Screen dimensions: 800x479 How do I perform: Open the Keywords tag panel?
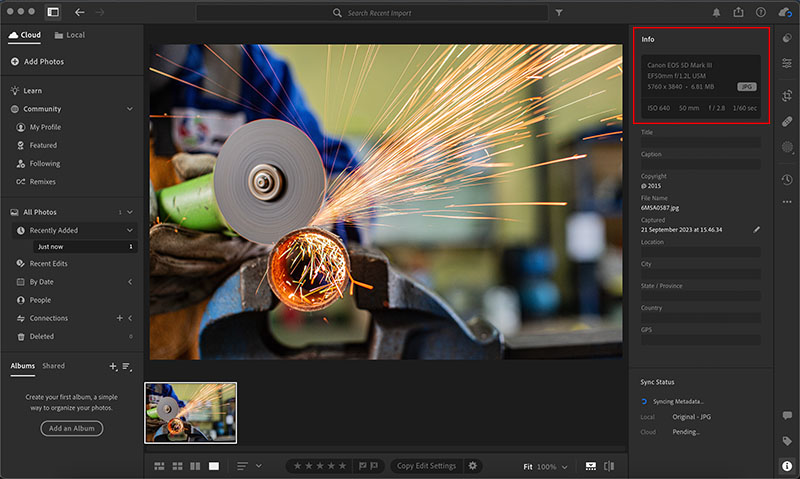pos(787,440)
